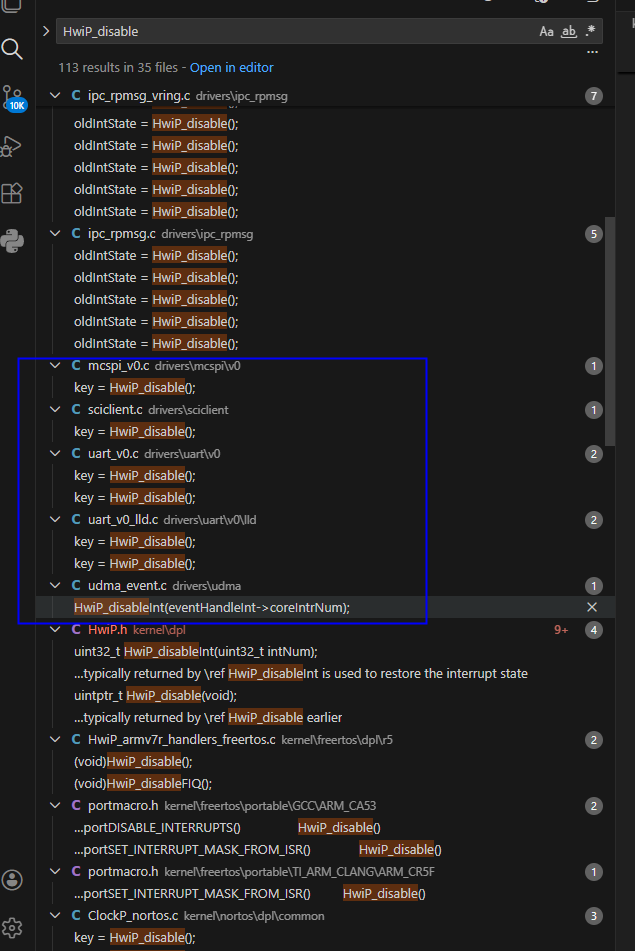
Task: Click the search results vertical scrollbar
Action: 610,331
